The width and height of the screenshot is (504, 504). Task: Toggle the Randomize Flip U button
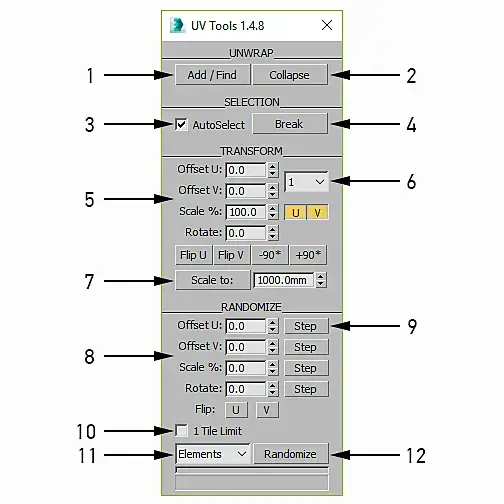236,410
